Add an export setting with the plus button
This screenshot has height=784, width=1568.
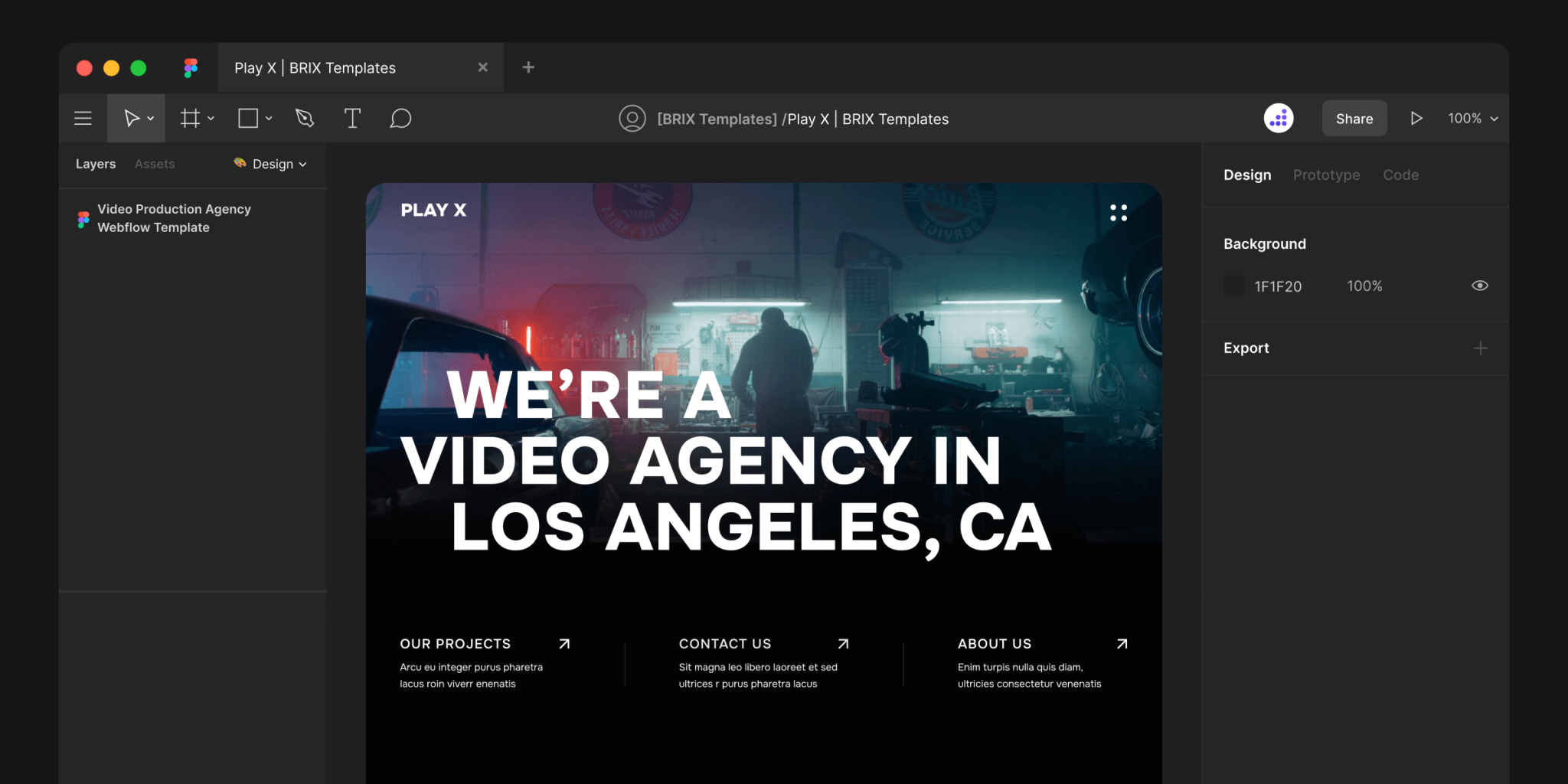(x=1481, y=348)
